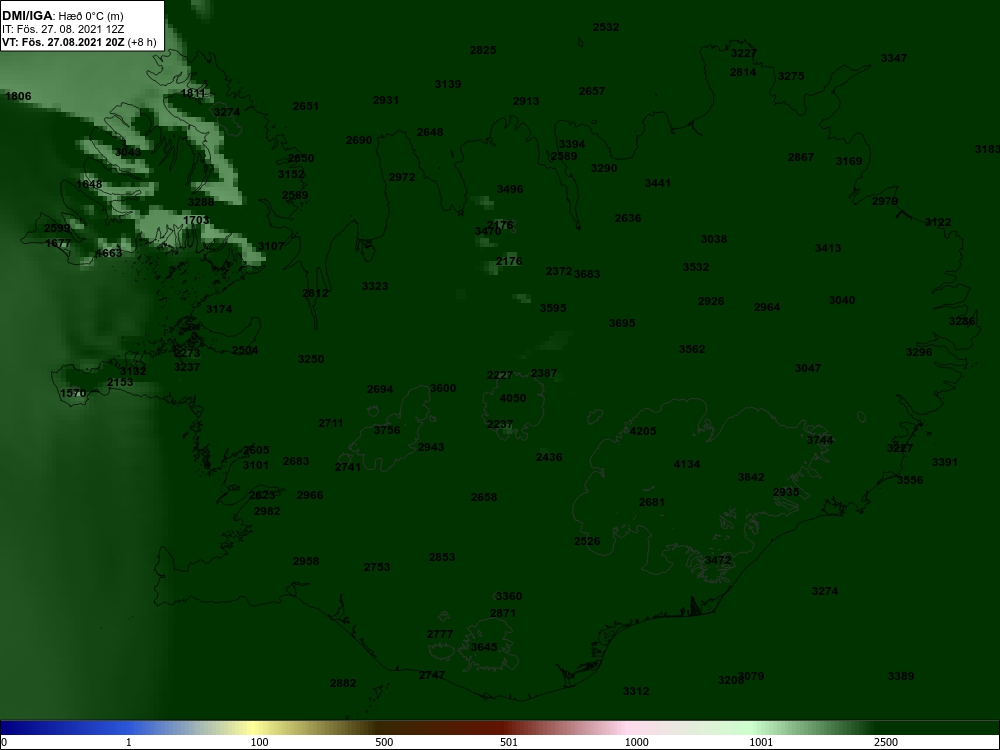This screenshot has width=1000, height=750.
Task: Click the height value 3312
Action: point(636,691)
